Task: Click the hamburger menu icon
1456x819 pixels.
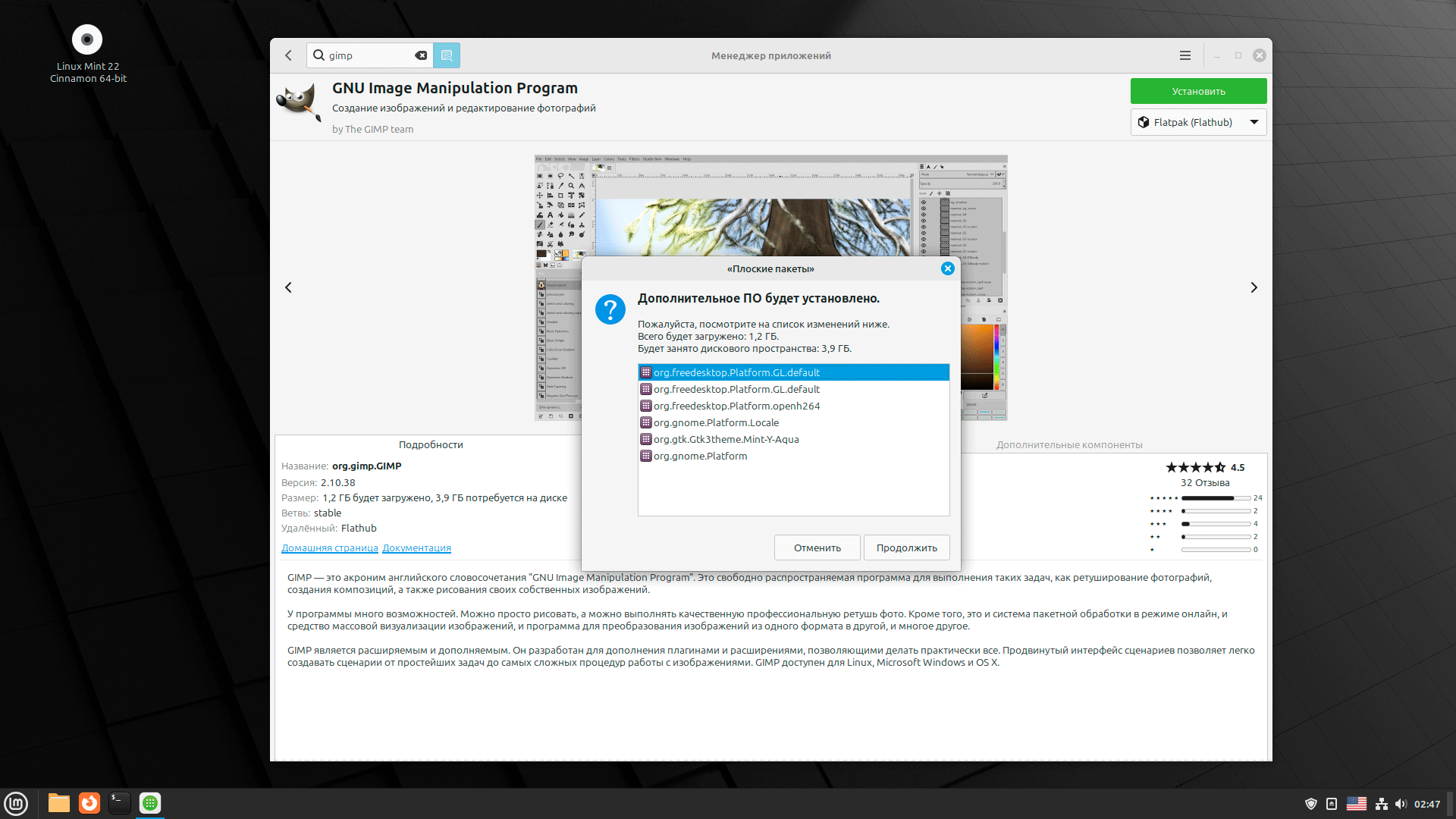Action: 1185,55
